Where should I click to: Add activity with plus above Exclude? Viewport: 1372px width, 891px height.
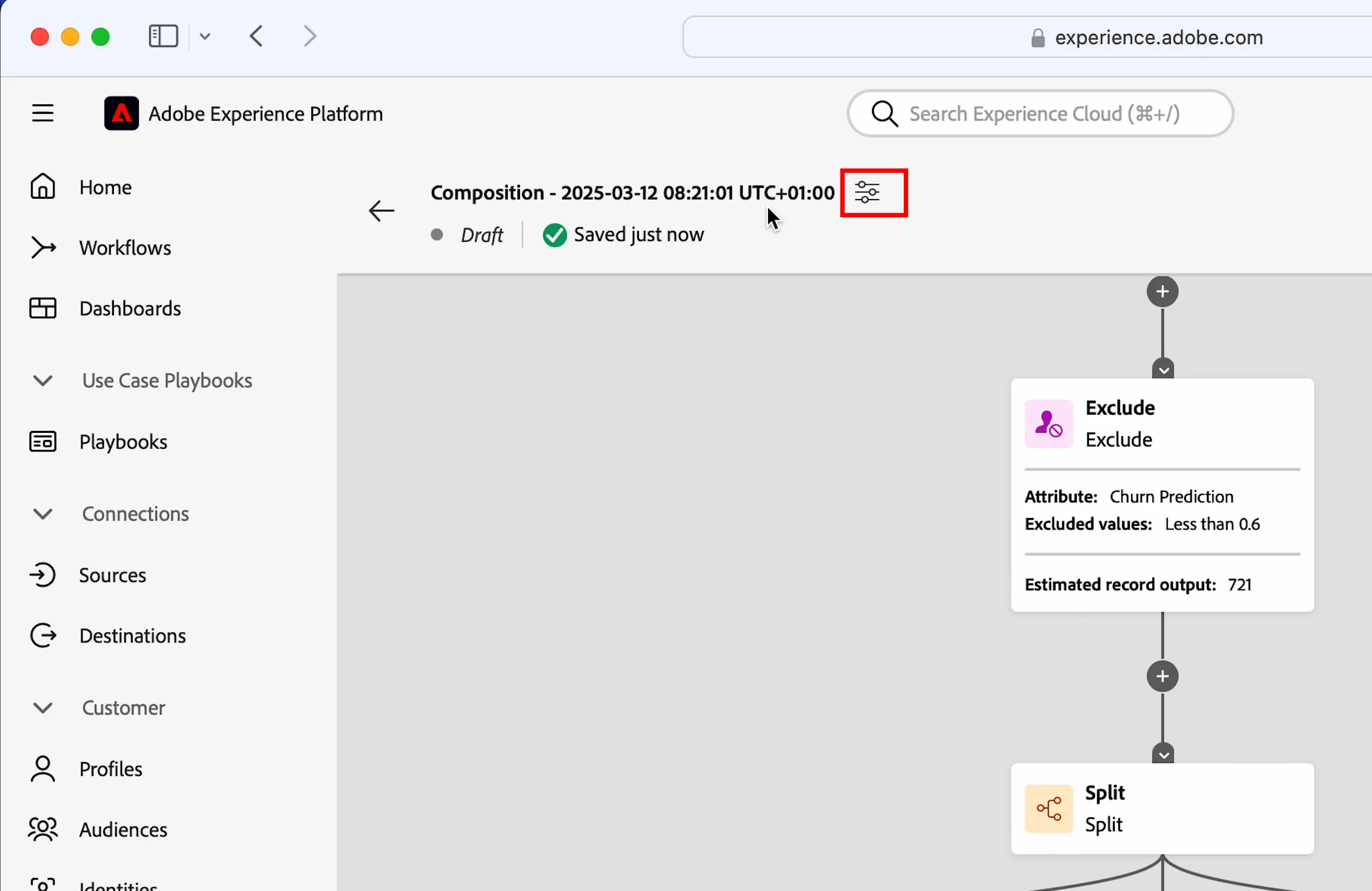[x=1162, y=291]
